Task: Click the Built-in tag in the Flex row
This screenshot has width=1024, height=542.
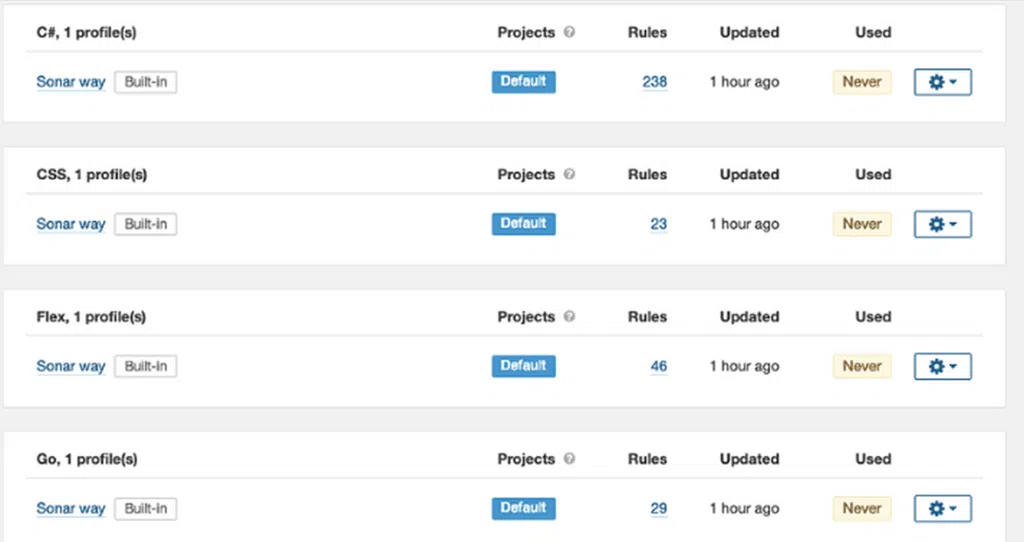Action: (x=146, y=366)
